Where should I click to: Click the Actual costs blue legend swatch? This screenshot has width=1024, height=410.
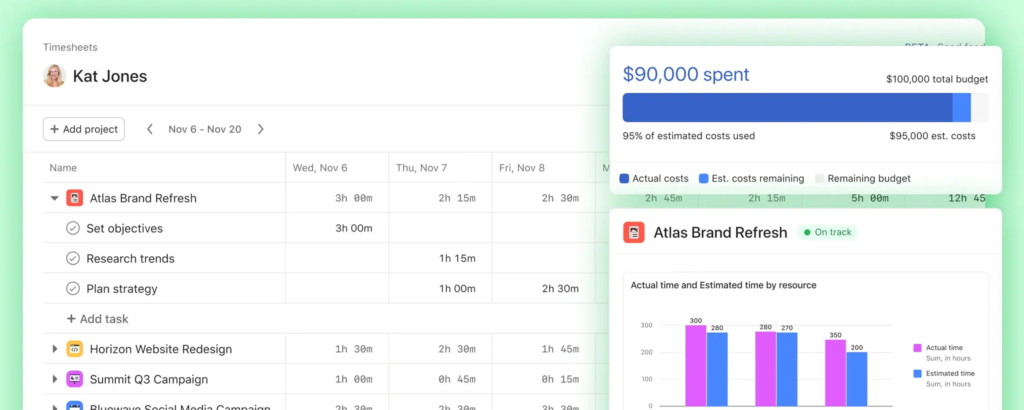(x=624, y=179)
